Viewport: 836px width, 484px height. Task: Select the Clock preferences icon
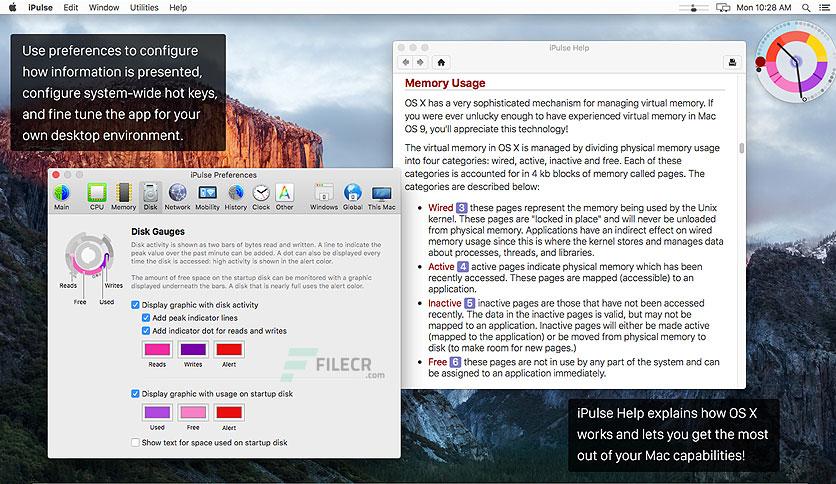click(x=261, y=197)
